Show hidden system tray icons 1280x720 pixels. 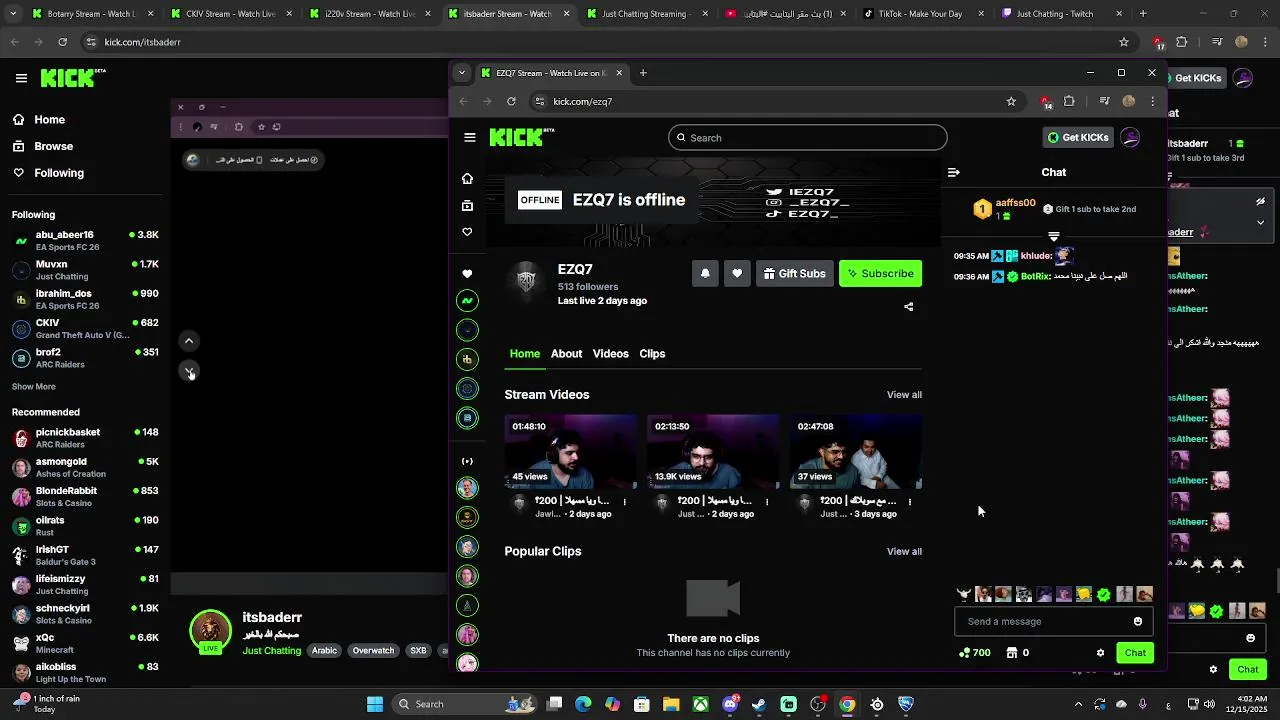[1078, 704]
